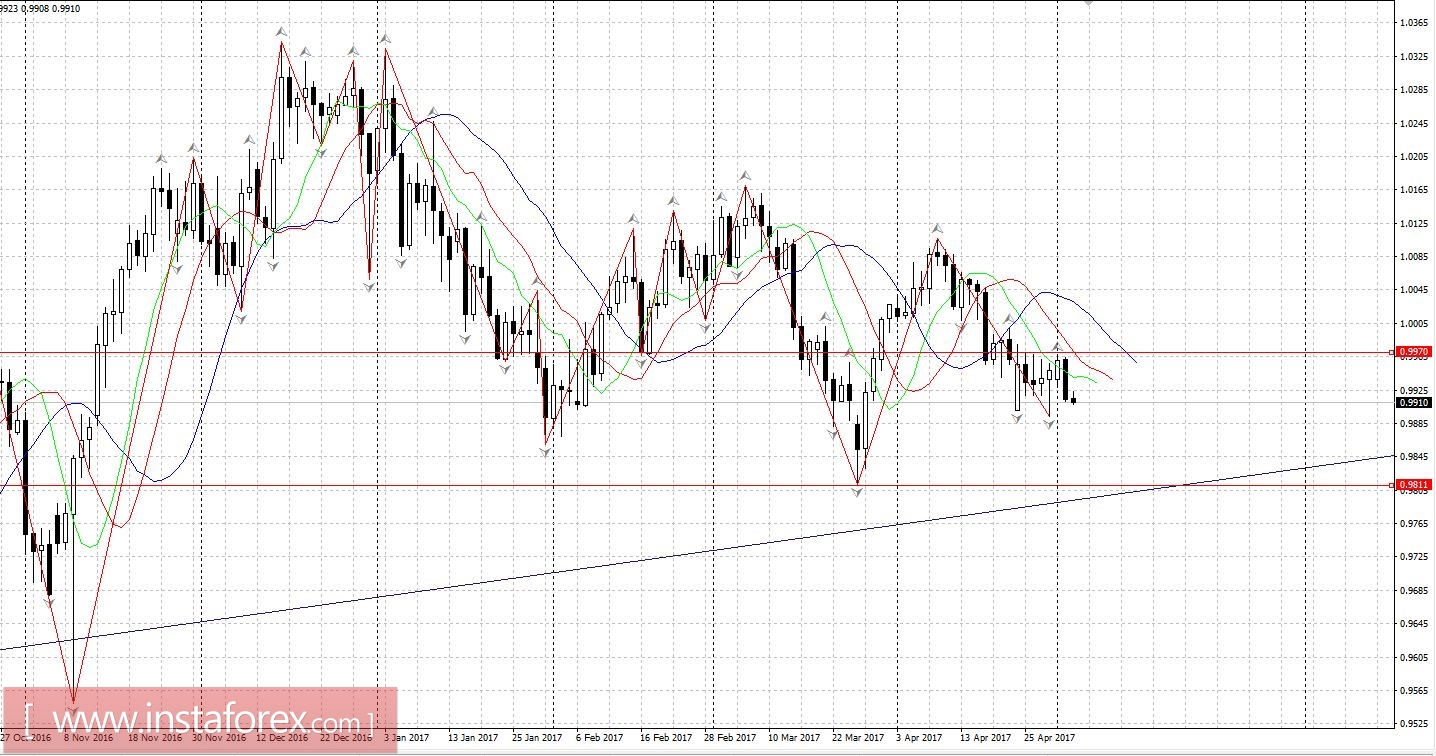Click the 6 Feb 2017 date label

[600, 738]
